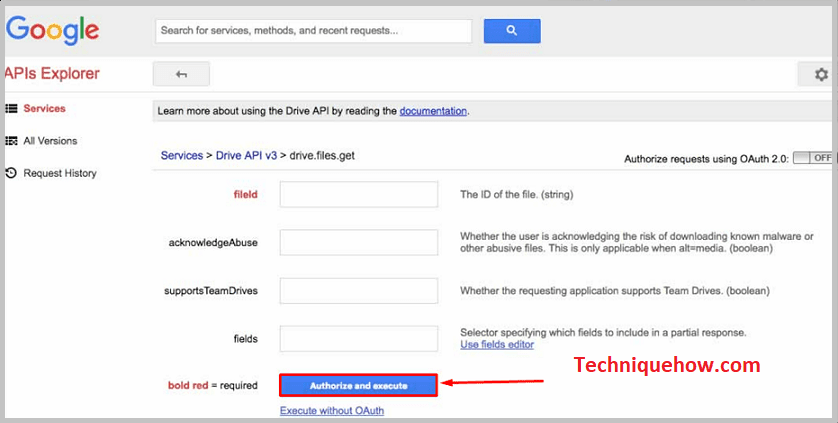Click the 'bold red = required' note
This screenshot has width=838, height=423.
pyautogui.click(x=213, y=386)
